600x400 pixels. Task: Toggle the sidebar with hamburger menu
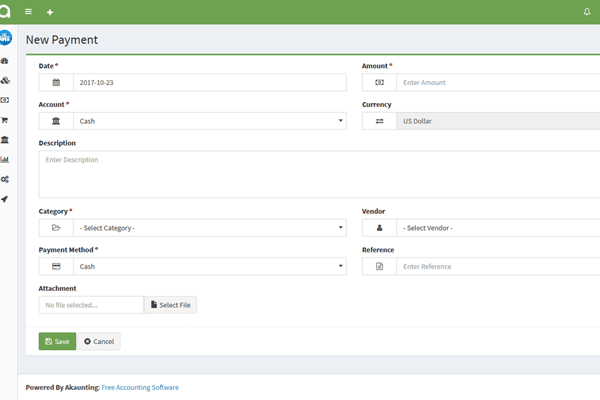[x=28, y=12]
